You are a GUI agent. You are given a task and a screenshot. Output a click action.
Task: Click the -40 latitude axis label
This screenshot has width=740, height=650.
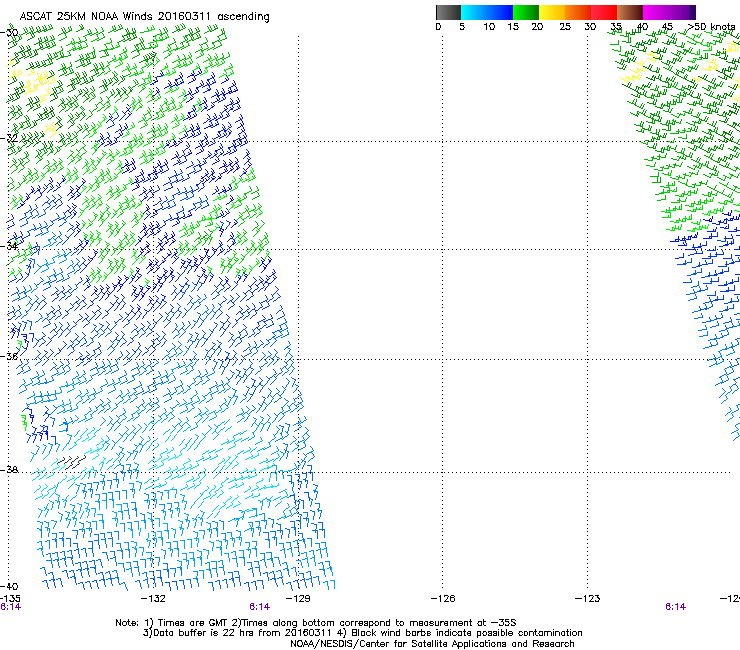click(x=9, y=587)
